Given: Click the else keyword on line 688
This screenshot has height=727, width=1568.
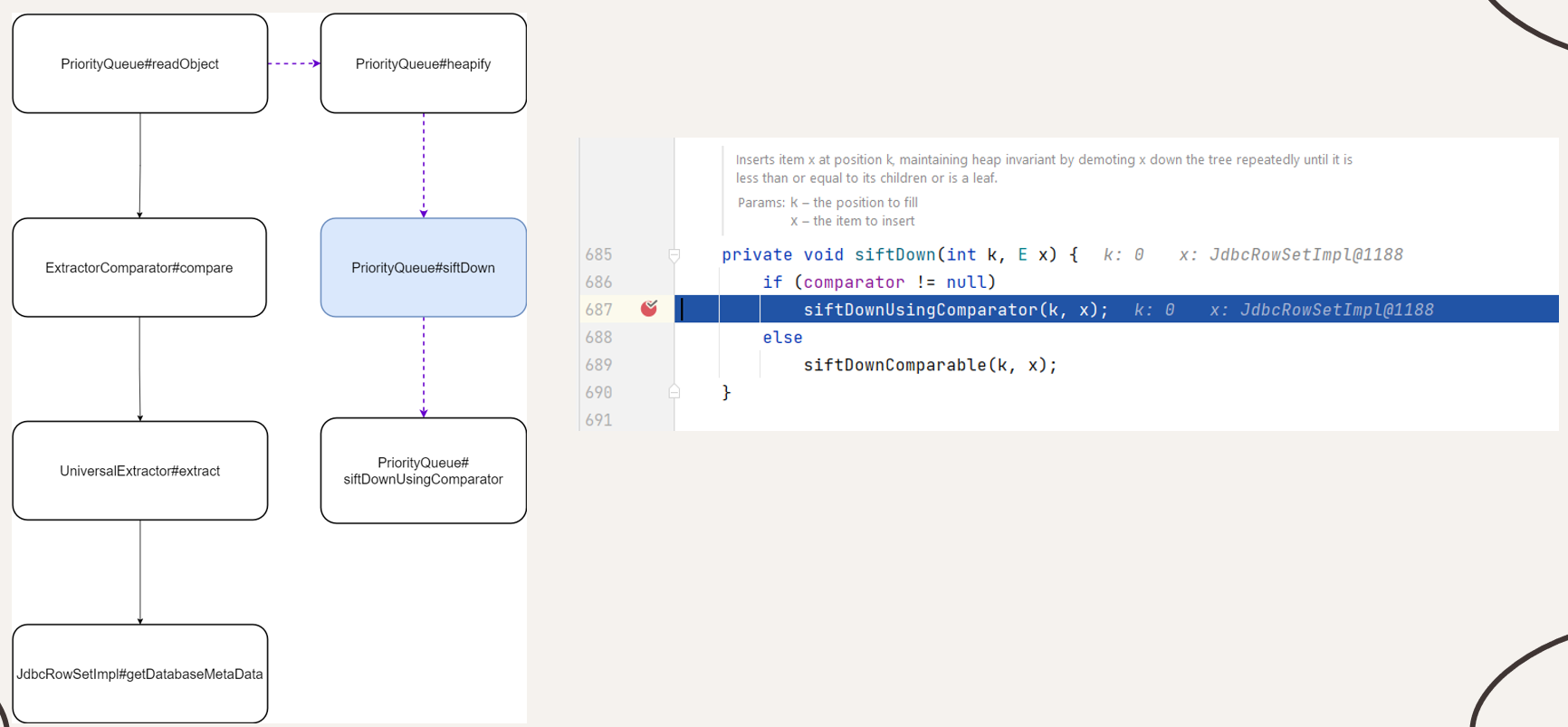Looking at the screenshot, I should pos(783,337).
